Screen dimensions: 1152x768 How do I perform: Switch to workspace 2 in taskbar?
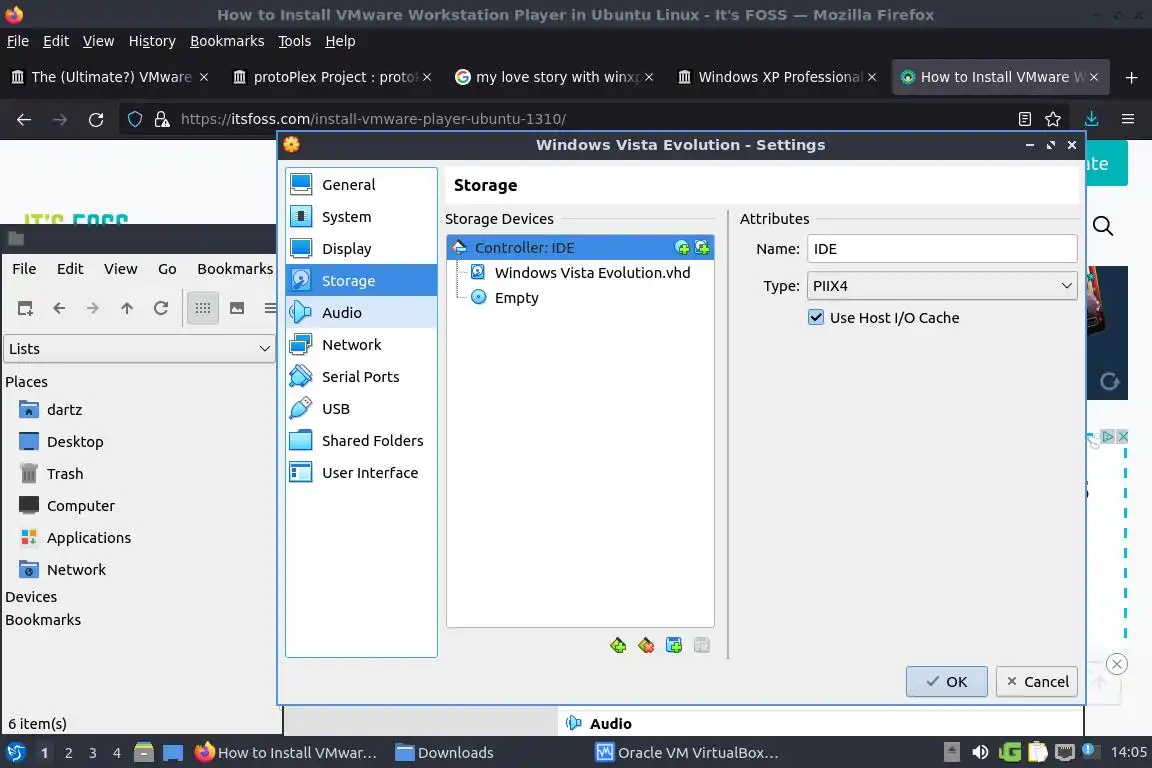(68, 753)
